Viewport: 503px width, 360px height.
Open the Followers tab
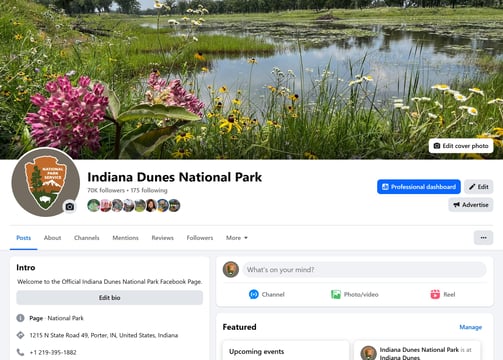coord(200,238)
